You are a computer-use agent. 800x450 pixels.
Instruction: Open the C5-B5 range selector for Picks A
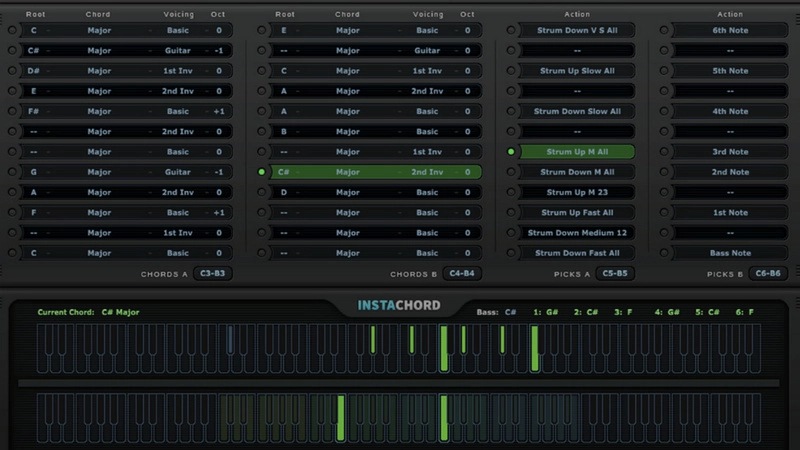point(615,273)
